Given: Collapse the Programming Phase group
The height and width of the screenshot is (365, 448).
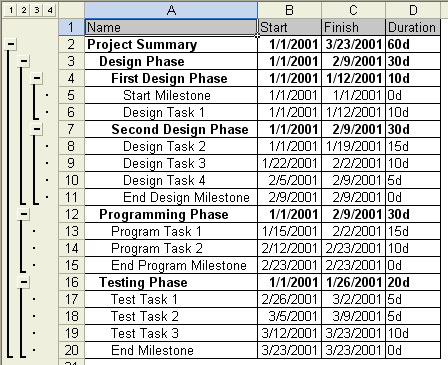Looking at the screenshot, I should click(24, 214).
